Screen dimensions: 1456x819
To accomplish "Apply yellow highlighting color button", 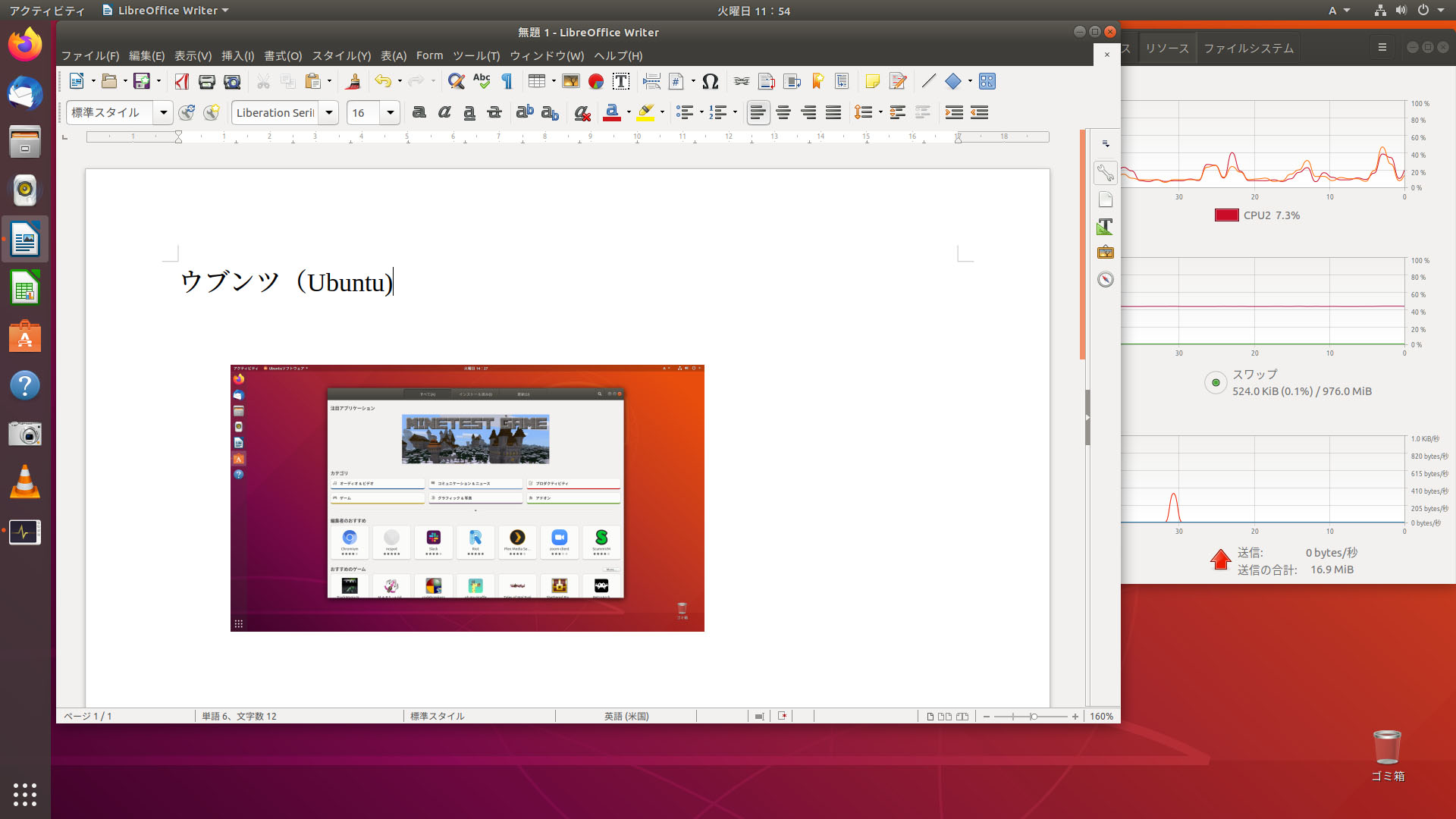I will pyautogui.click(x=645, y=113).
